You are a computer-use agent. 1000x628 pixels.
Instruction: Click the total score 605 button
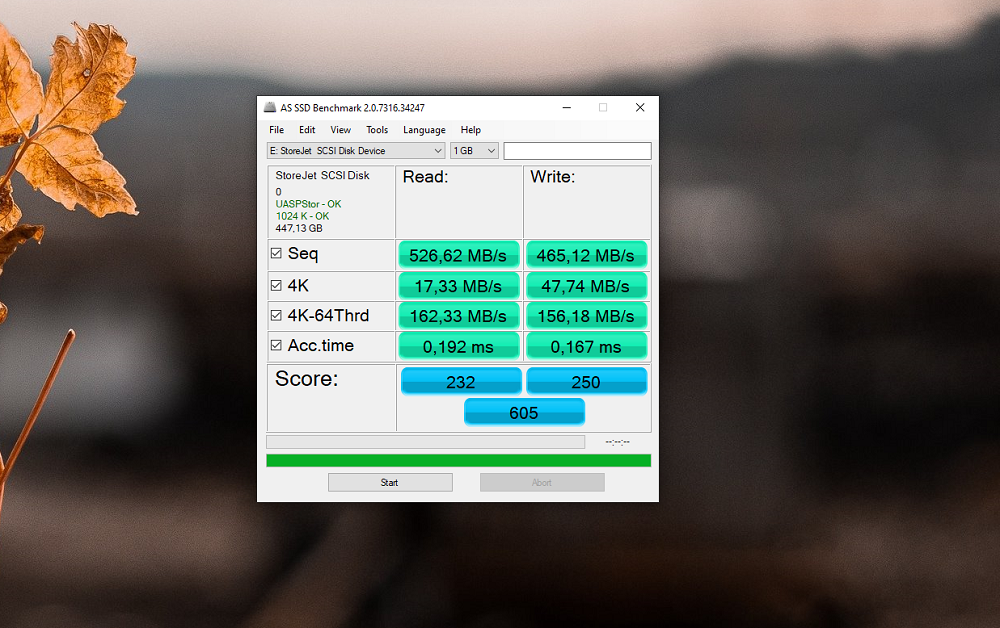(524, 412)
